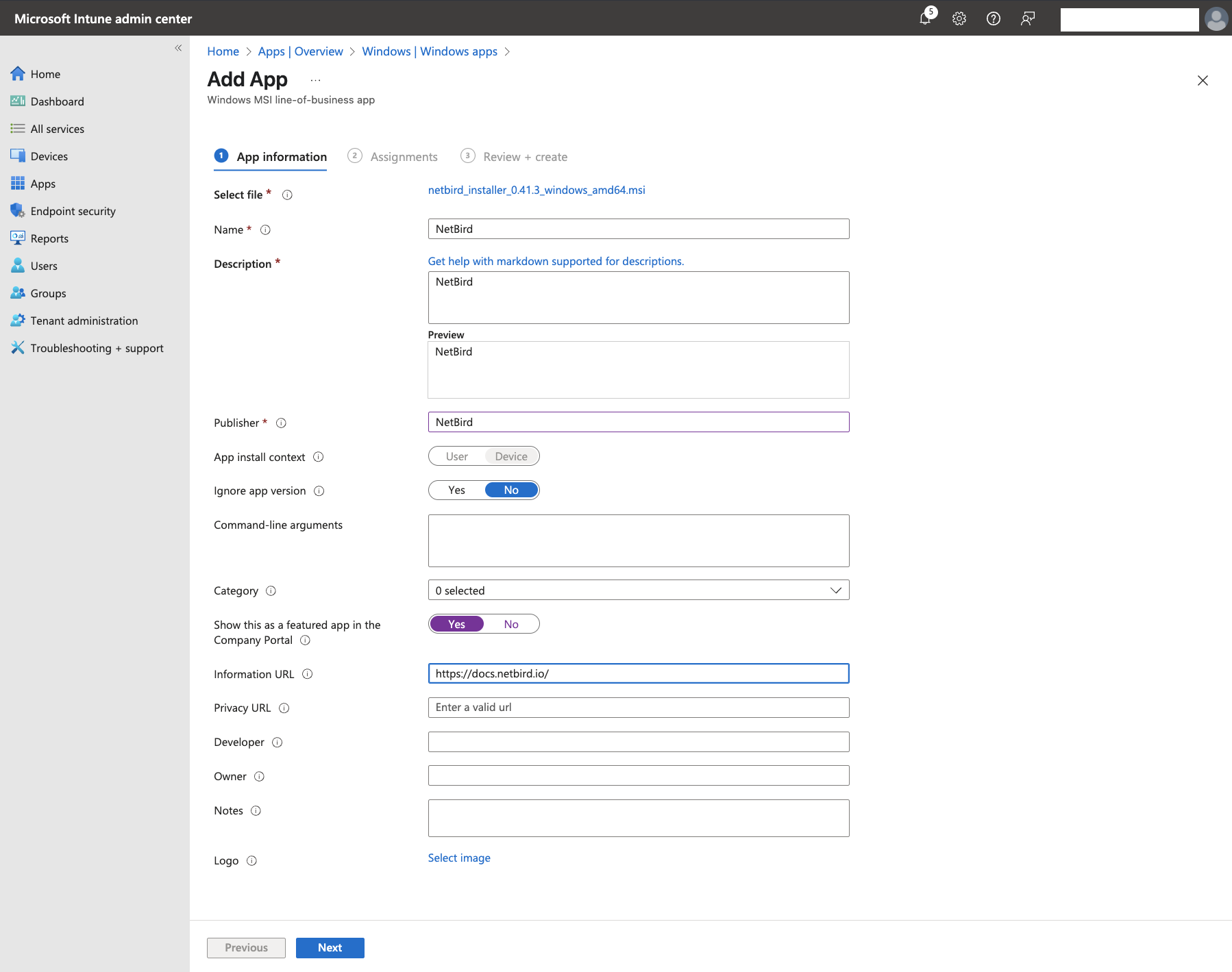The image size is (1232, 972).
Task: Open the notifications bell icon
Action: (x=925, y=18)
